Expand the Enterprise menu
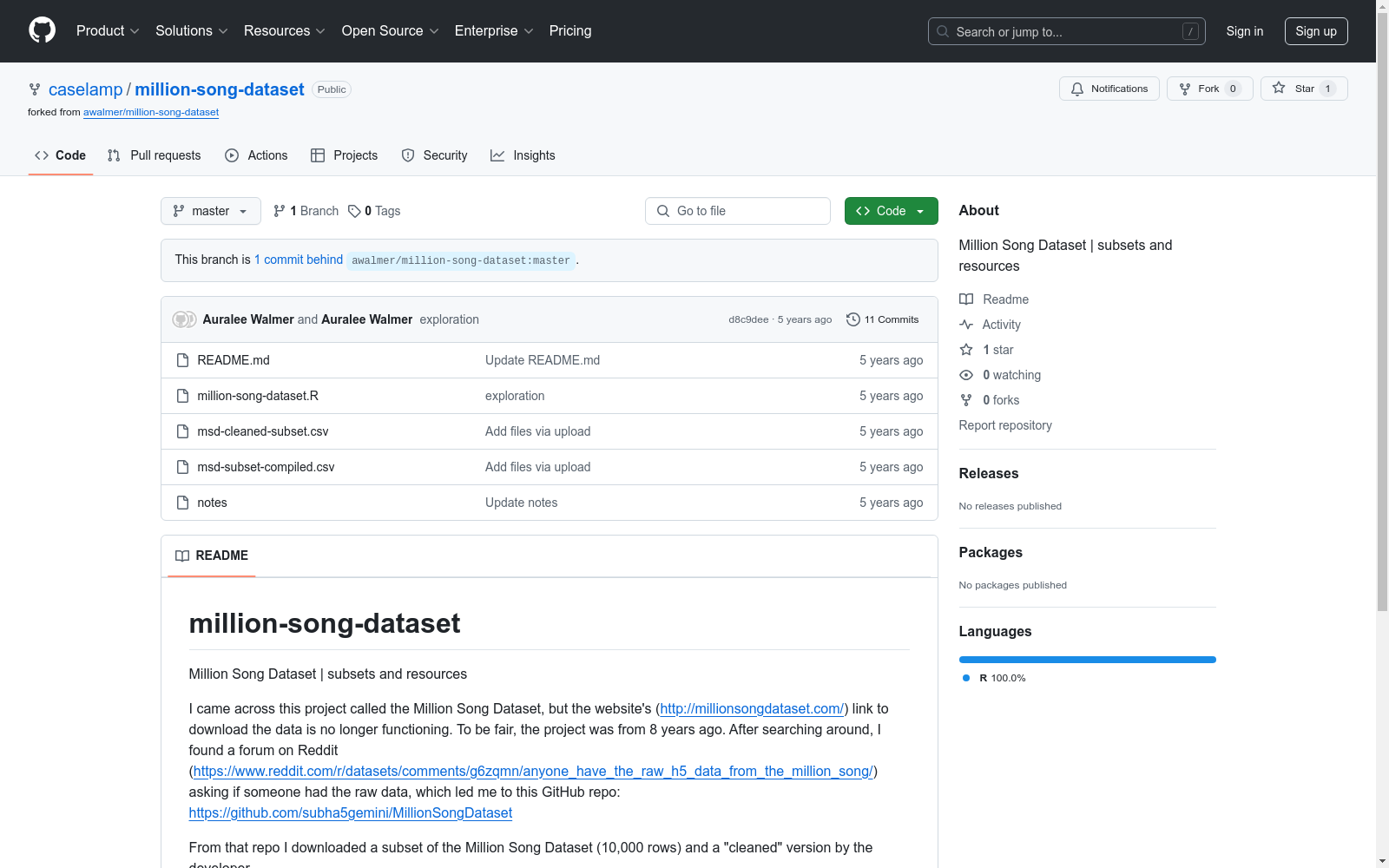Screen dimensions: 1389x868 (494, 31)
